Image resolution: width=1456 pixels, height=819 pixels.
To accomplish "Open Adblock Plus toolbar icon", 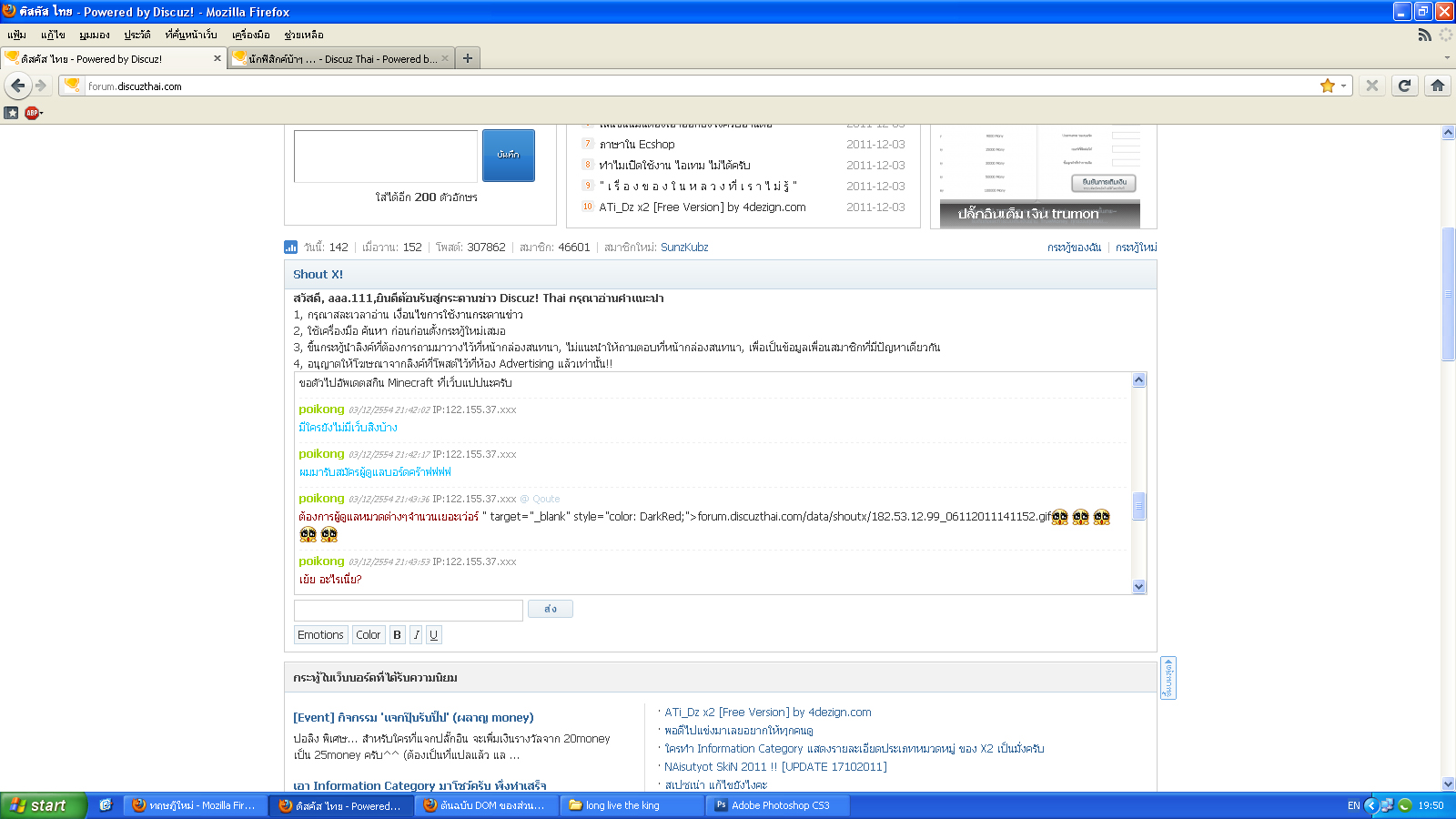I will (x=32, y=113).
